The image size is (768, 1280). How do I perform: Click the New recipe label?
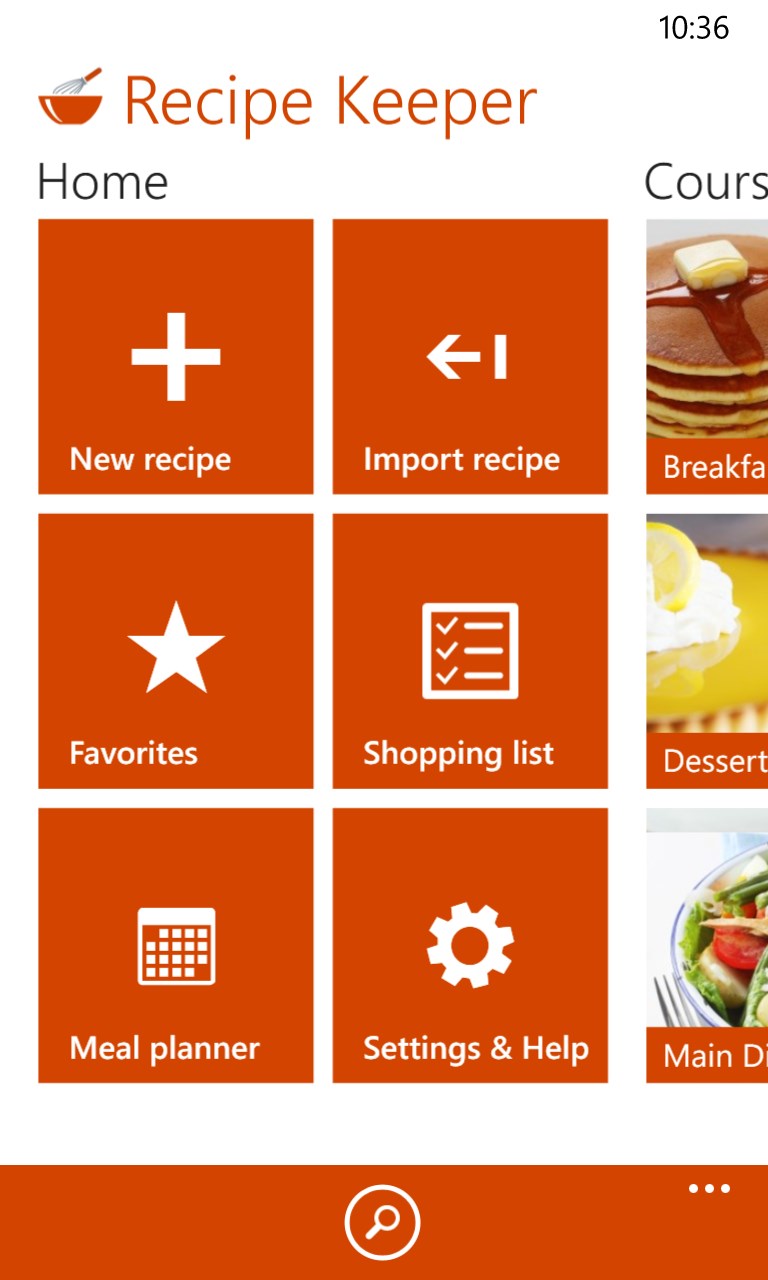coord(150,459)
